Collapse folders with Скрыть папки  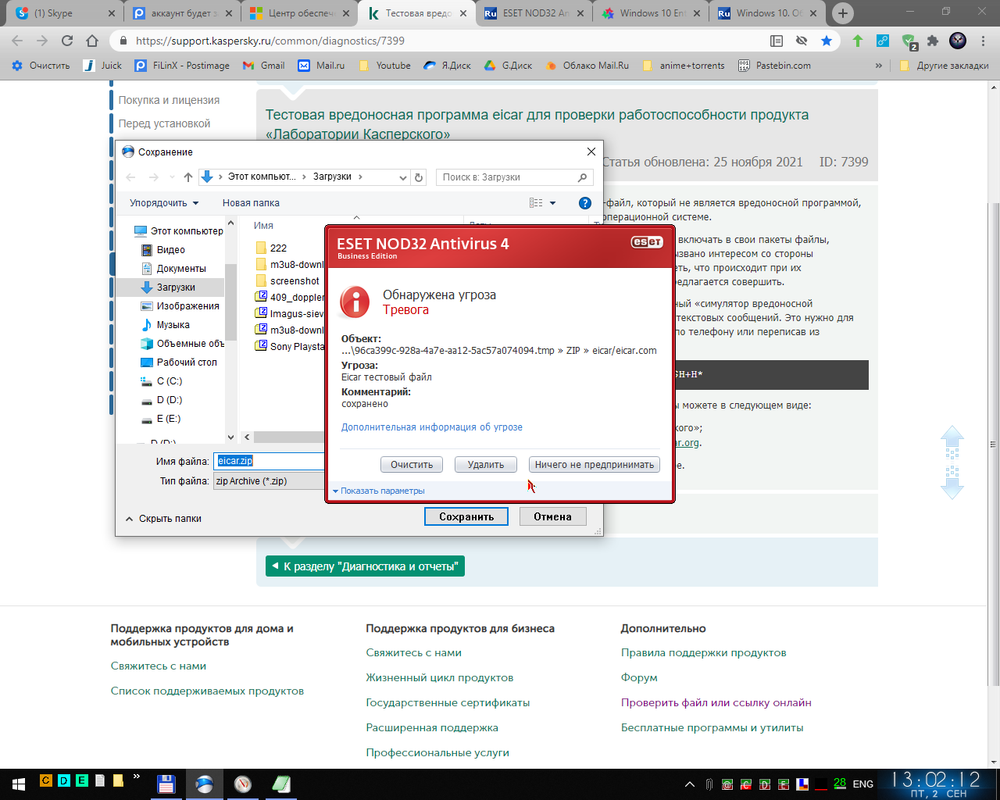click(x=164, y=519)
